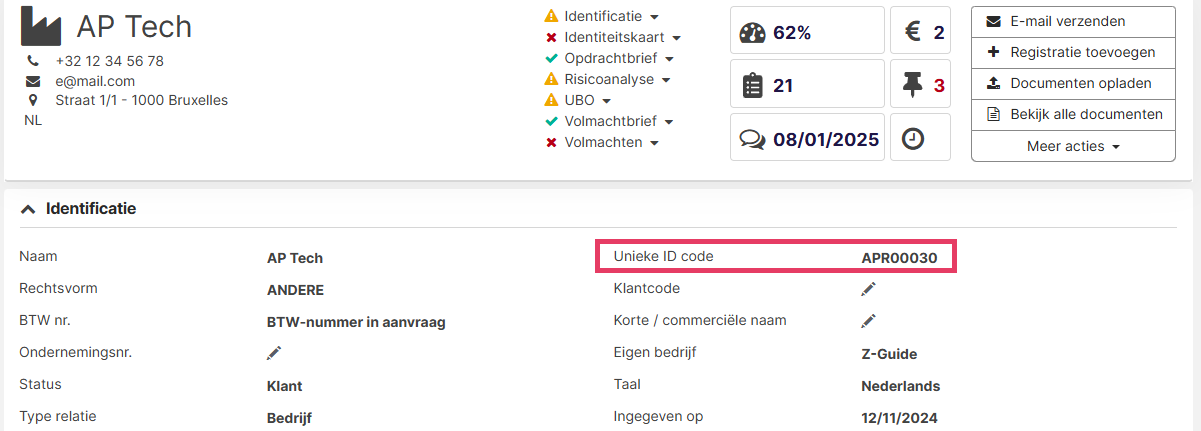Expand the Identificatie status dropdown
1201x431 pixels.
click(x=654, y=17)
